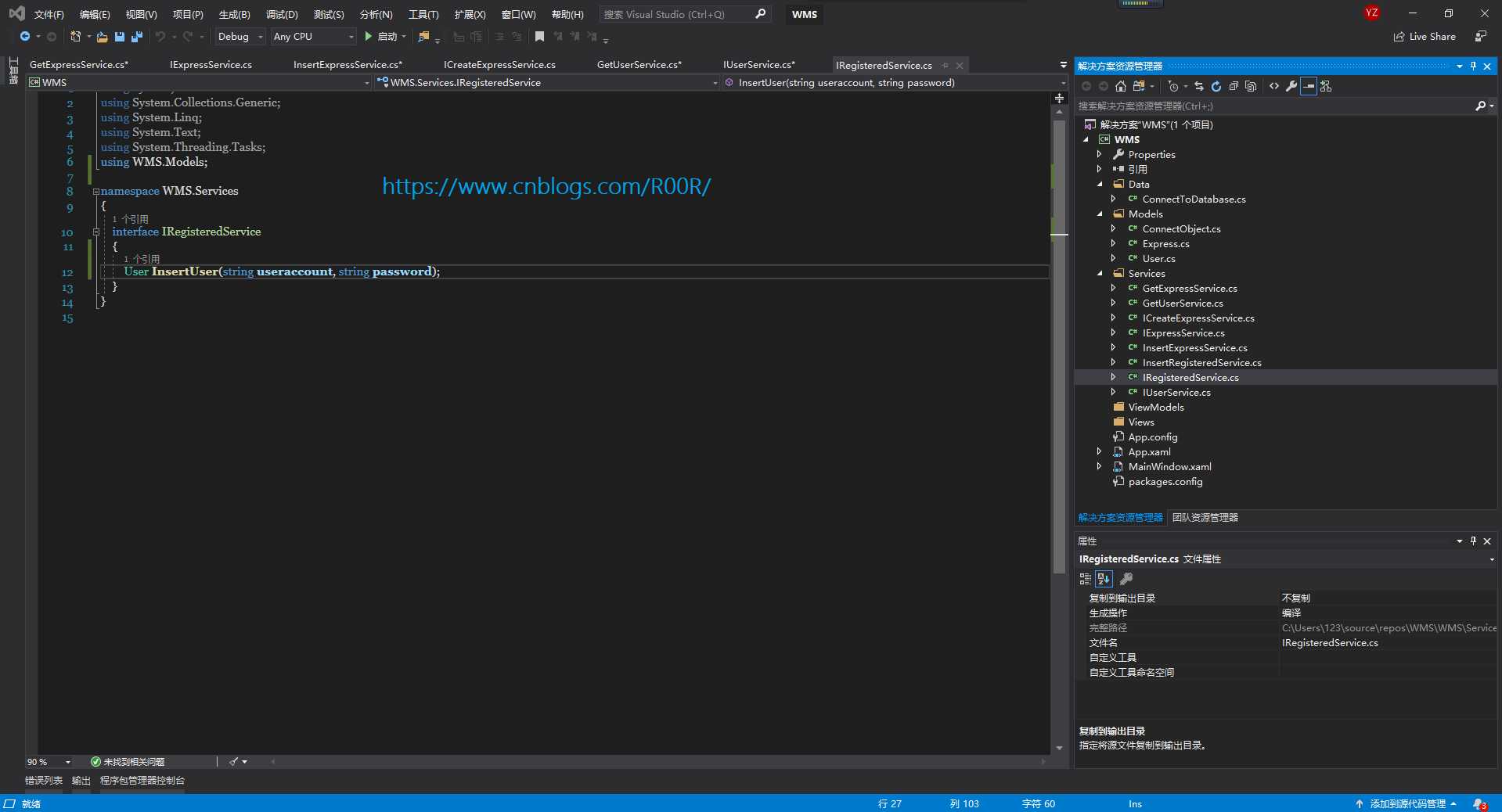Click the Save All icon
Screen dimensions: 1502x812
[x=137, y=36]
